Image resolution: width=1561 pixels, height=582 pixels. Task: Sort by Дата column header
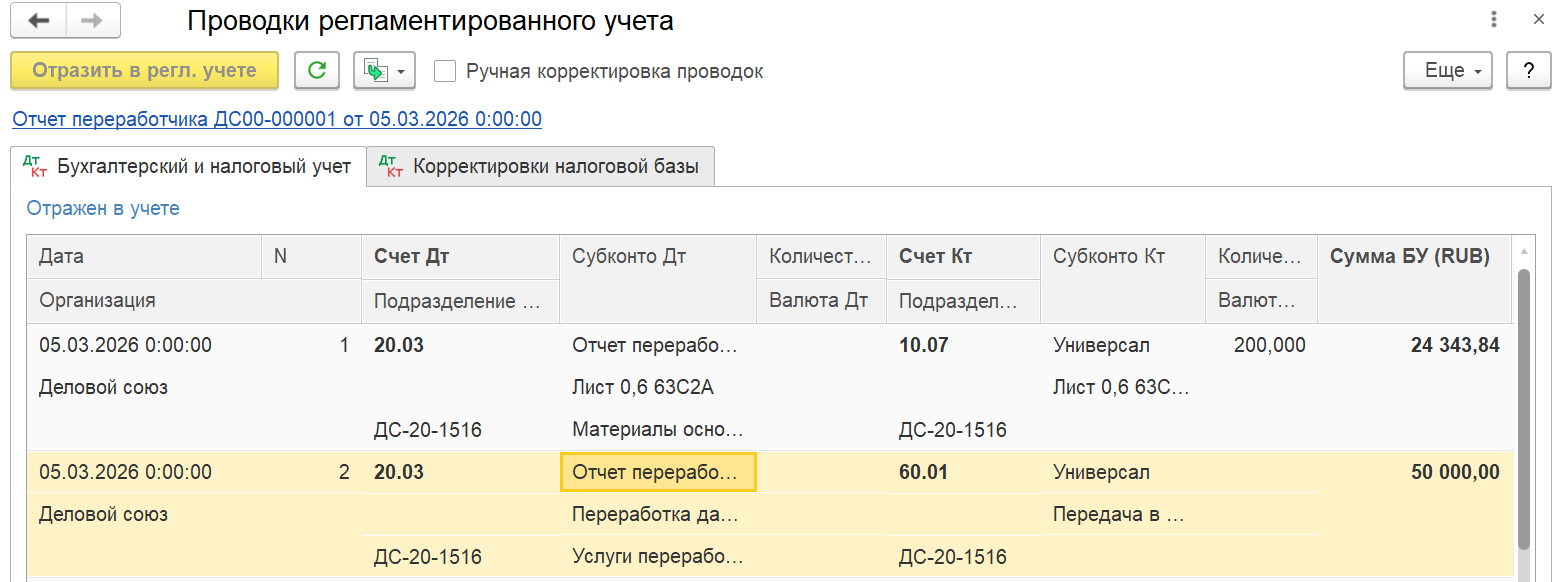pyautogui.click(x=144, y=257)
